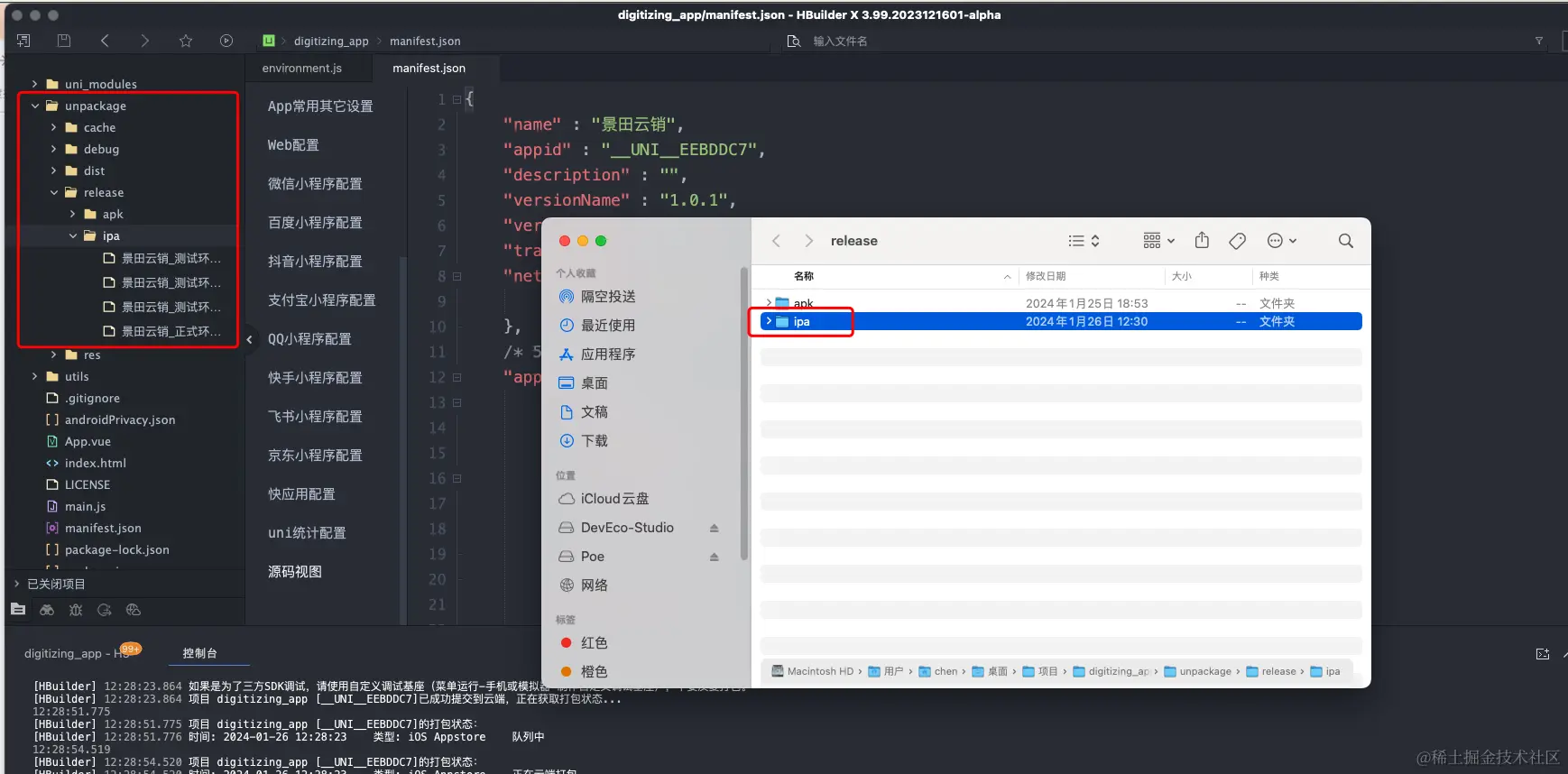Open Finder group-by dropdown
The image size is (1568, 774).
point(1159,241)
